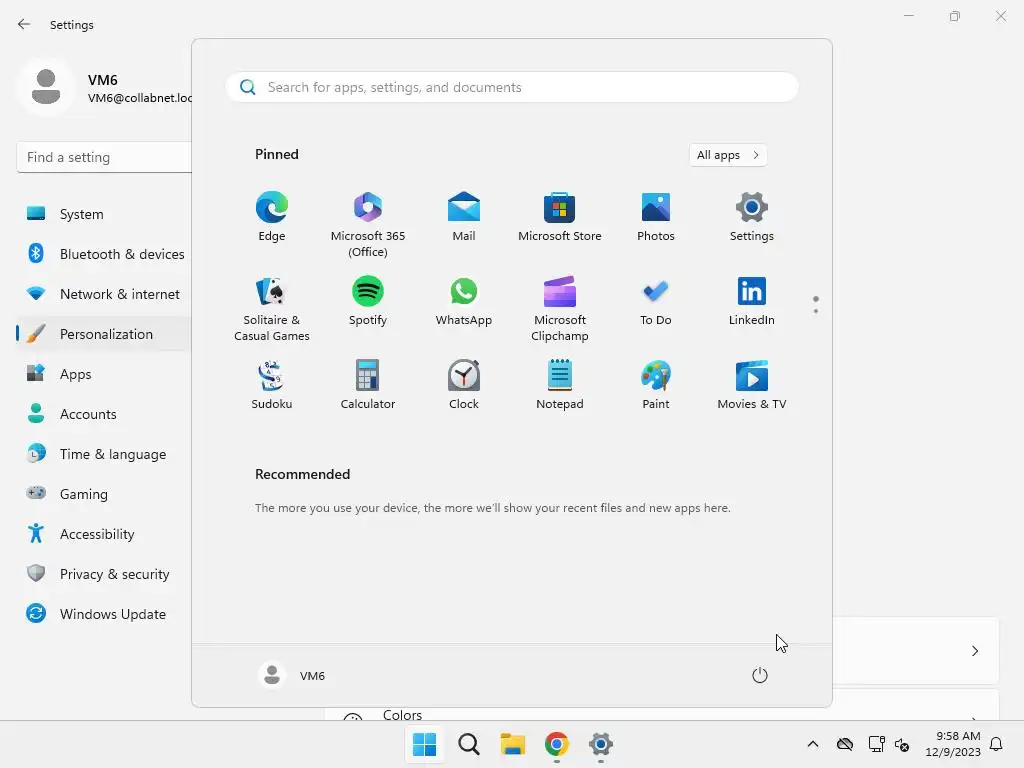Screen dimensions: 1024x768
Task: Open pinned Settings app in Start menu
Action: tap(752, 217)
